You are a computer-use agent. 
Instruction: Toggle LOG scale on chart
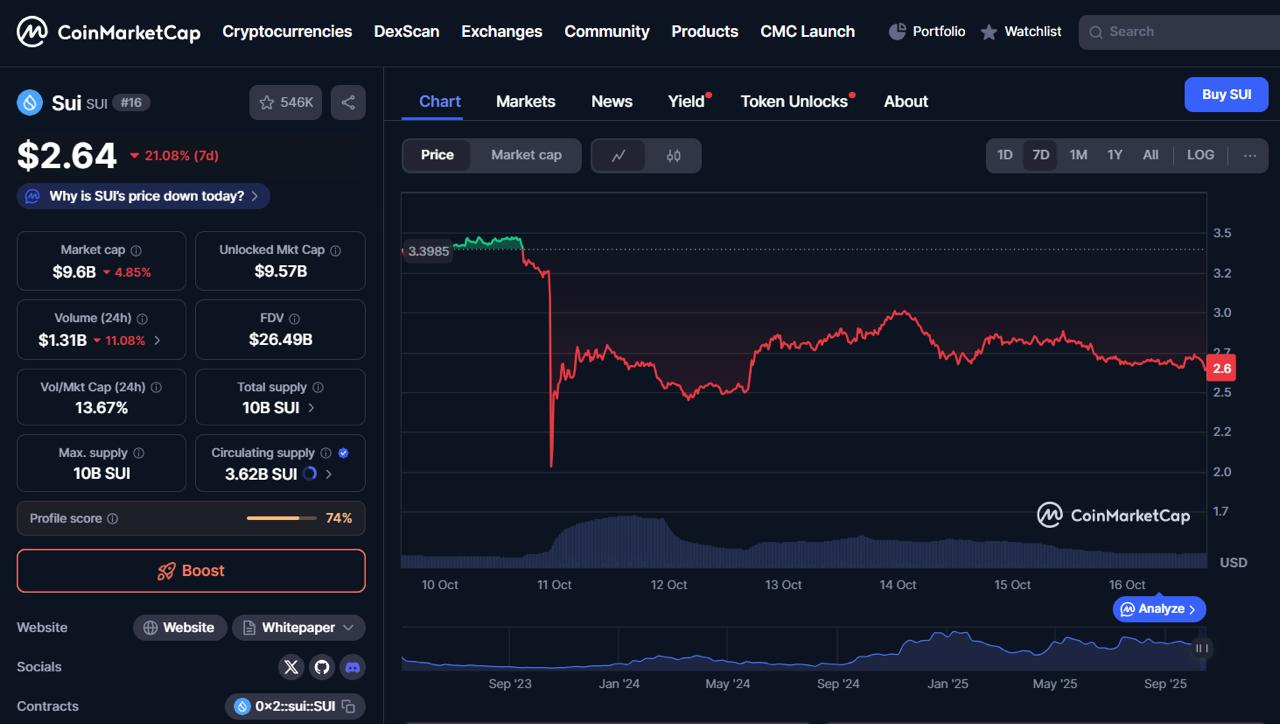click(1200, 155)
